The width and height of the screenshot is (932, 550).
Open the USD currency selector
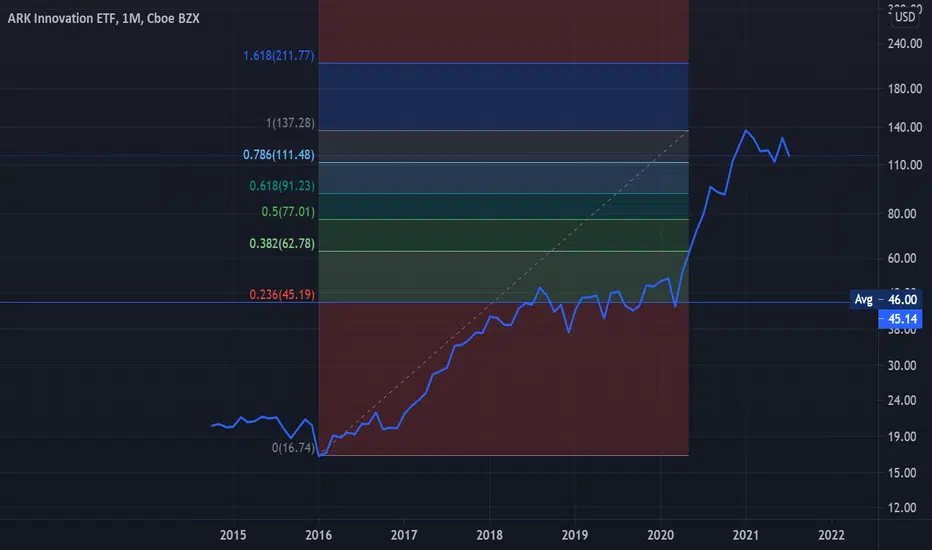[905, 17]
